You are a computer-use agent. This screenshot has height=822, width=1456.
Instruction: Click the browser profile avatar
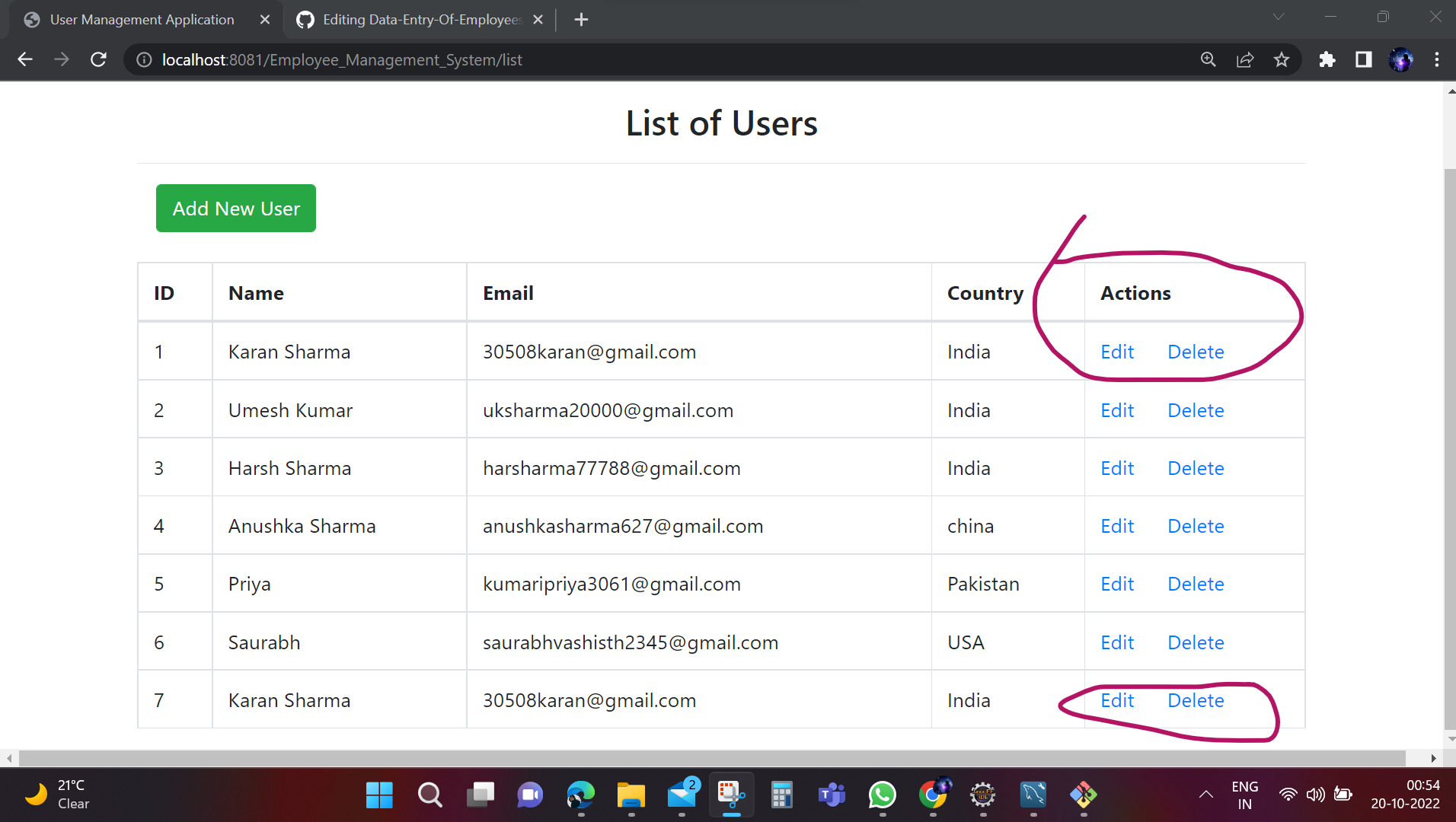tap(1401, 59)
